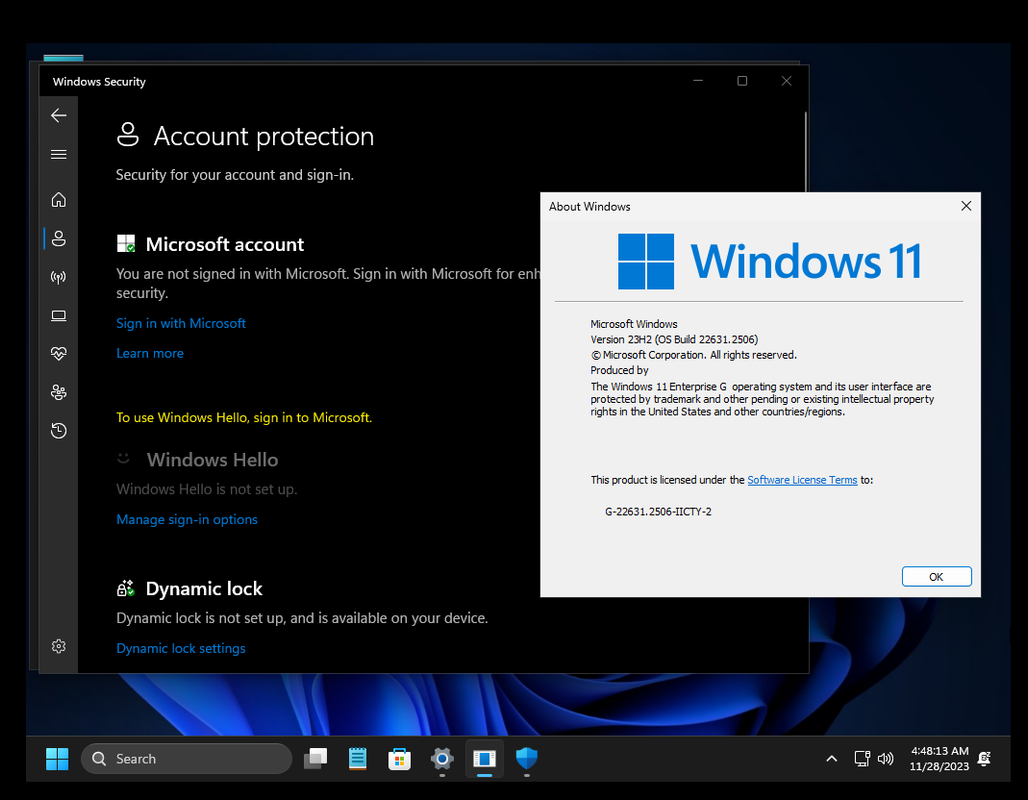The image size is (1028, 800).
Task: Click OK in About Windows dialog
Action: 936,576
